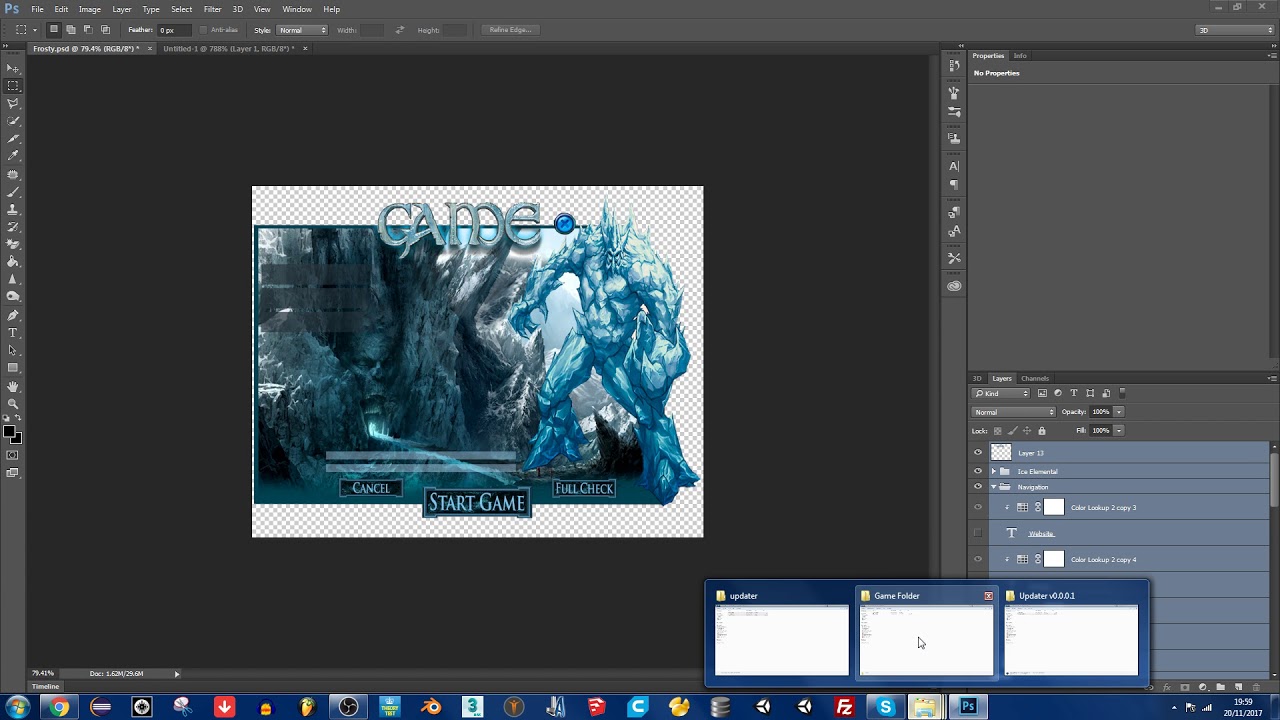Switch to the Channels panel tab
The image size is (1280, 720).
pyautogui.click(x=1035, y=378)
